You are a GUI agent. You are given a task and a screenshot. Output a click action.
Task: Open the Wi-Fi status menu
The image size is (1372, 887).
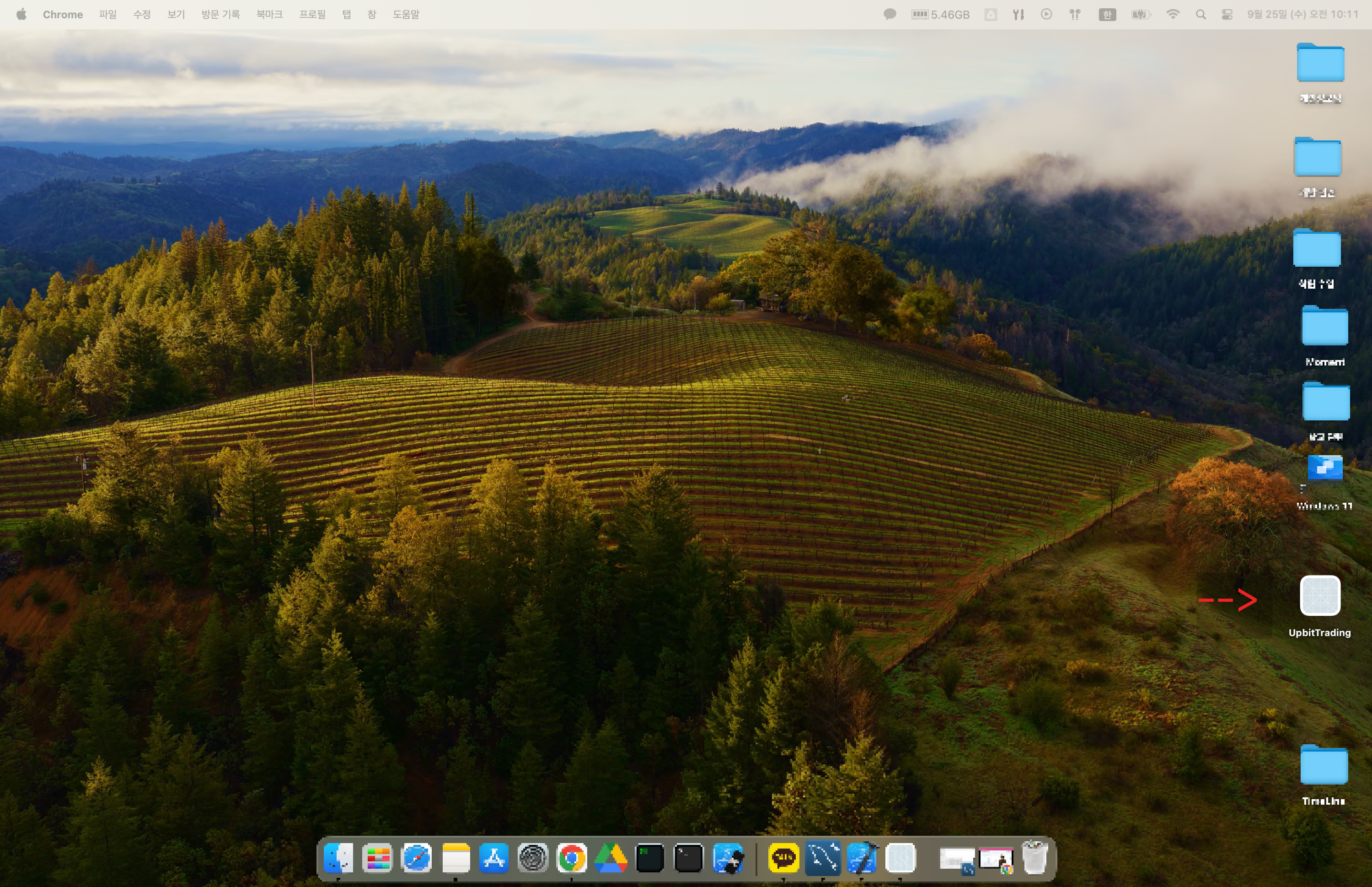coord(1173,14)
